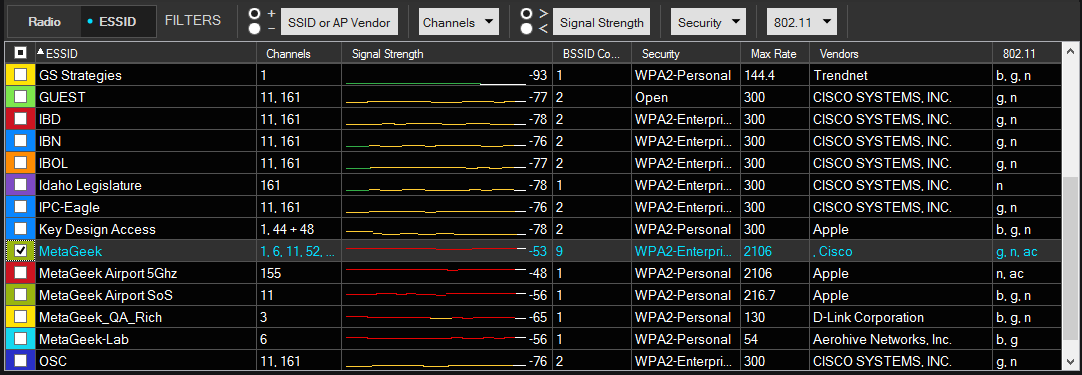Click the Trendnet vendor cell

tap(901, 75)
